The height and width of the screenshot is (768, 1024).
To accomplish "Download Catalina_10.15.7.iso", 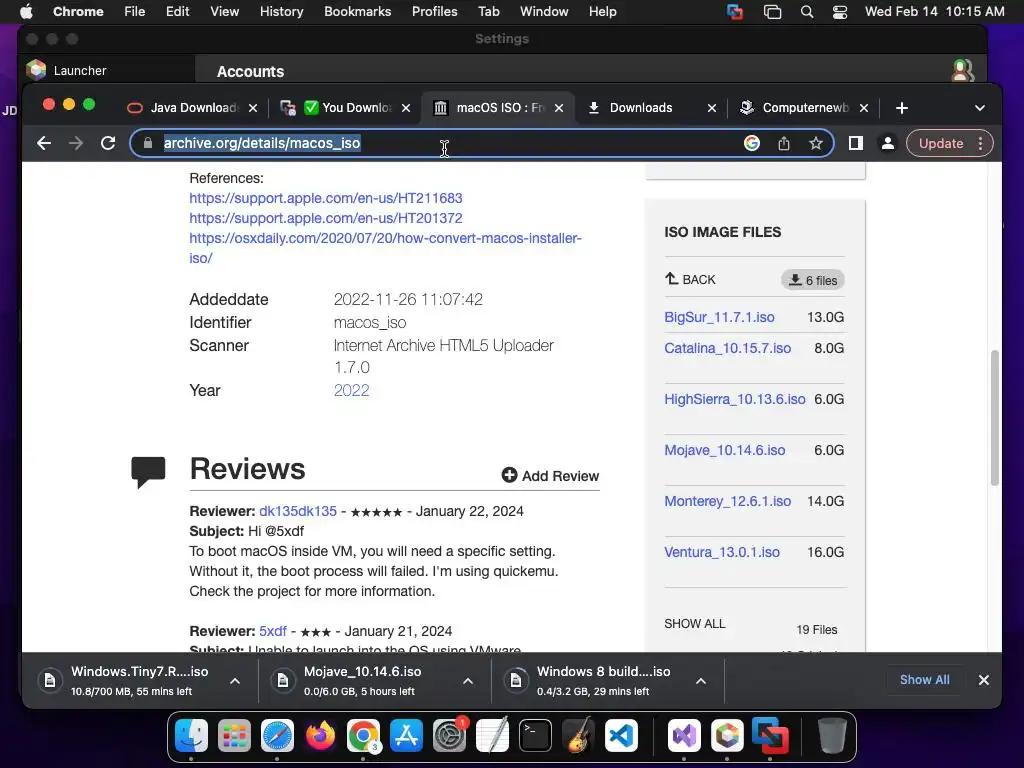I will pos(728,348).
